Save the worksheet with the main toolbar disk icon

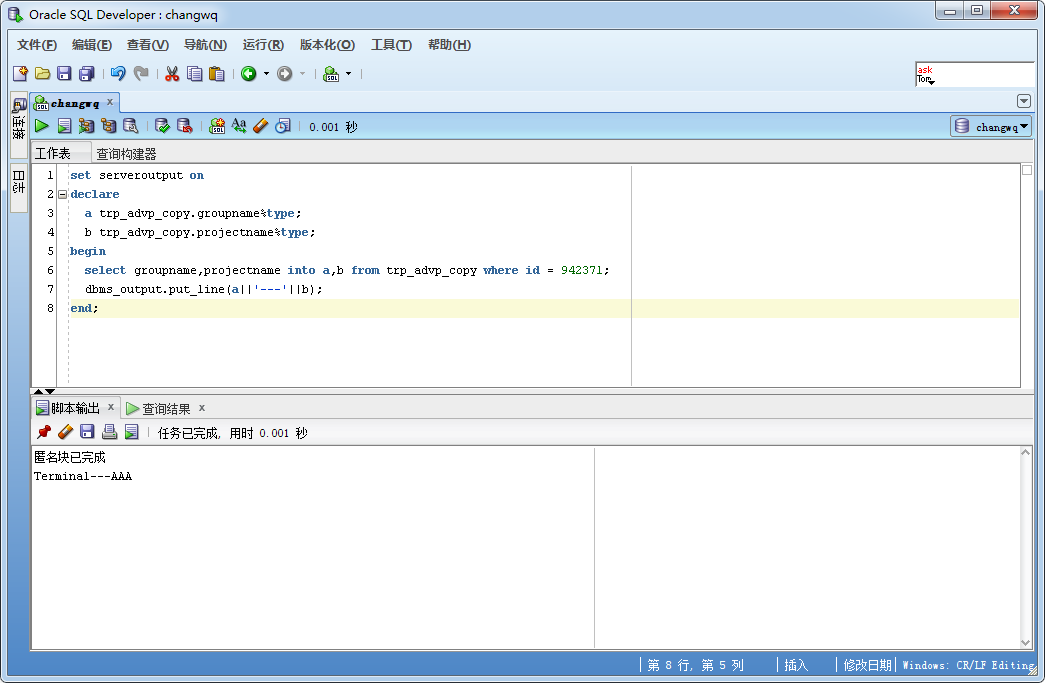(x=64, y=73)
